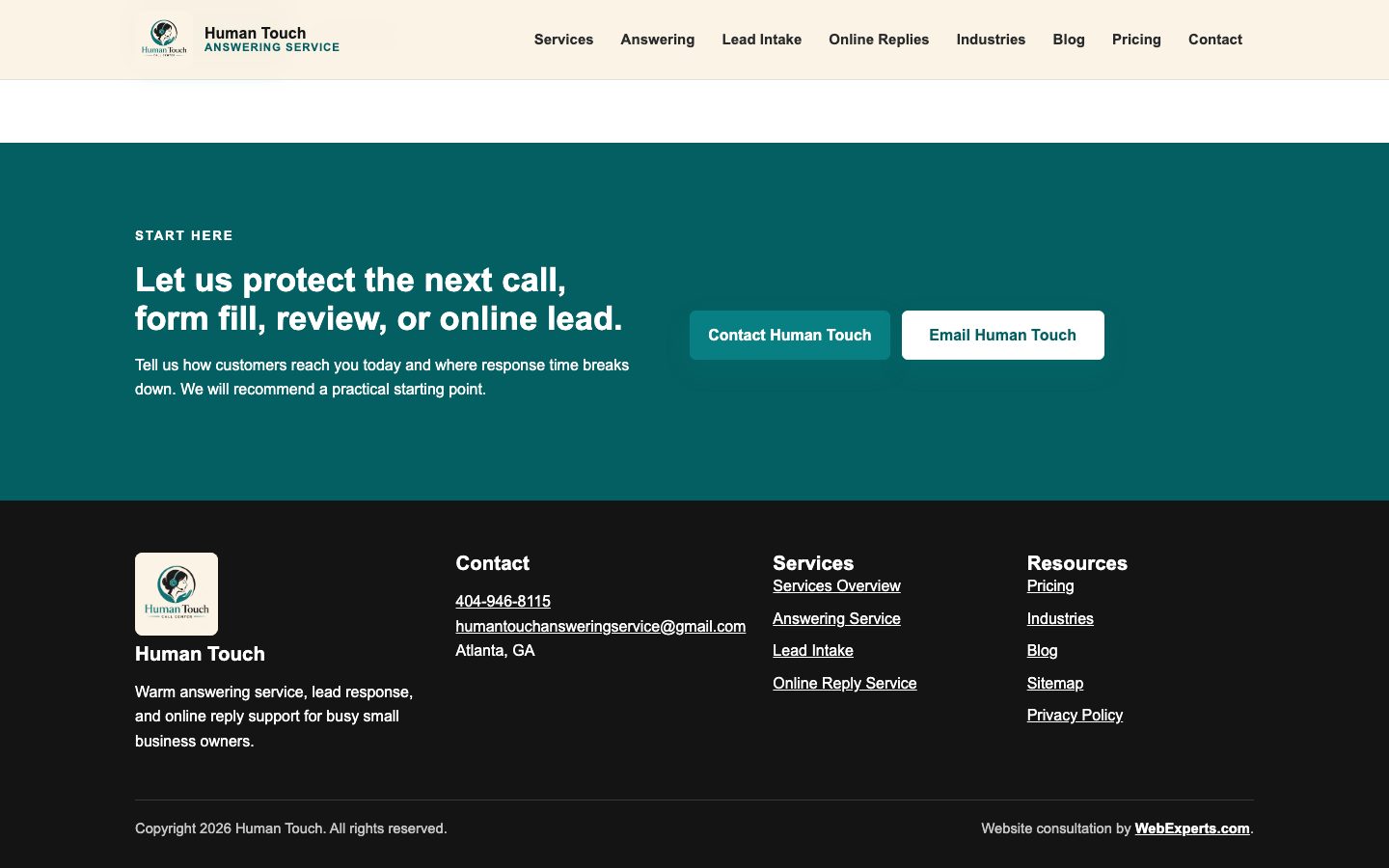Viewport: 1389px width, 868px height.
Task: Open Online Reply Service footer link
Action: pos(845,683)
